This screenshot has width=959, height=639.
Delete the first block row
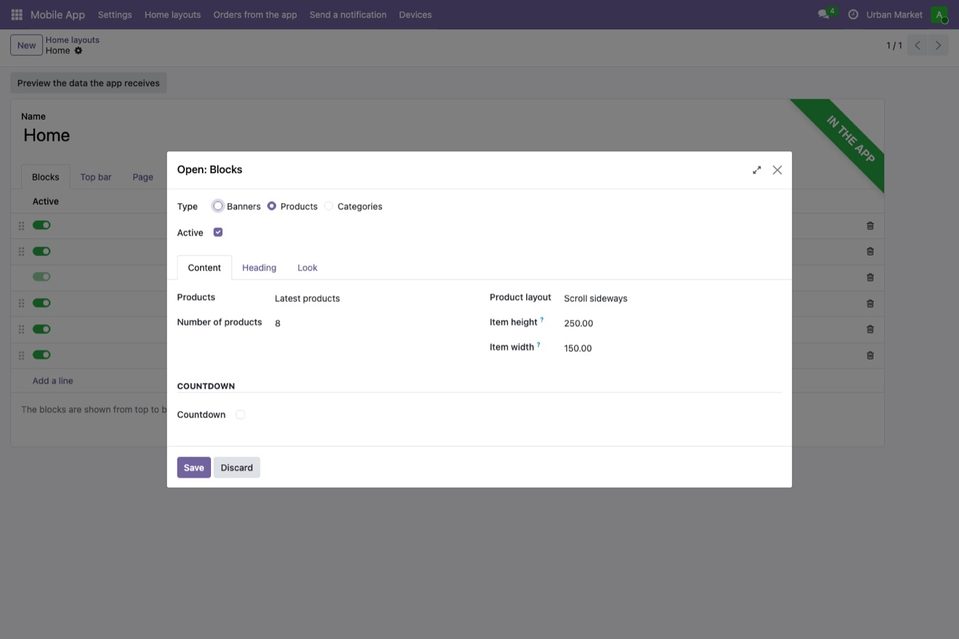point(870,226)
